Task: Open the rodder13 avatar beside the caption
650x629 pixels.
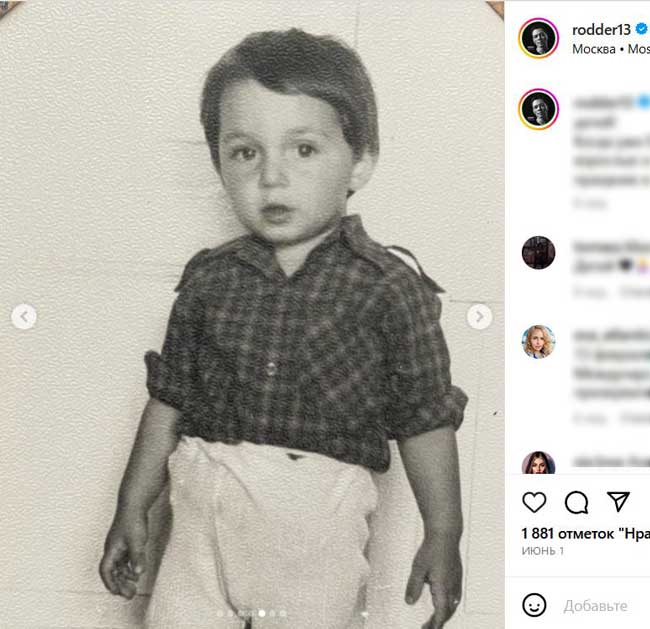Action: 538,108
